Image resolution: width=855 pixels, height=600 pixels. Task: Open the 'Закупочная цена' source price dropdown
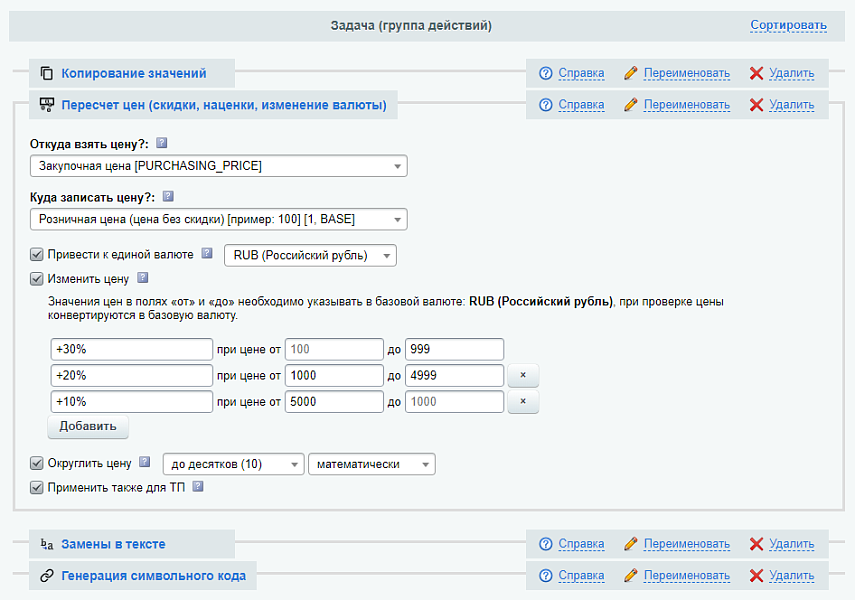218,166
